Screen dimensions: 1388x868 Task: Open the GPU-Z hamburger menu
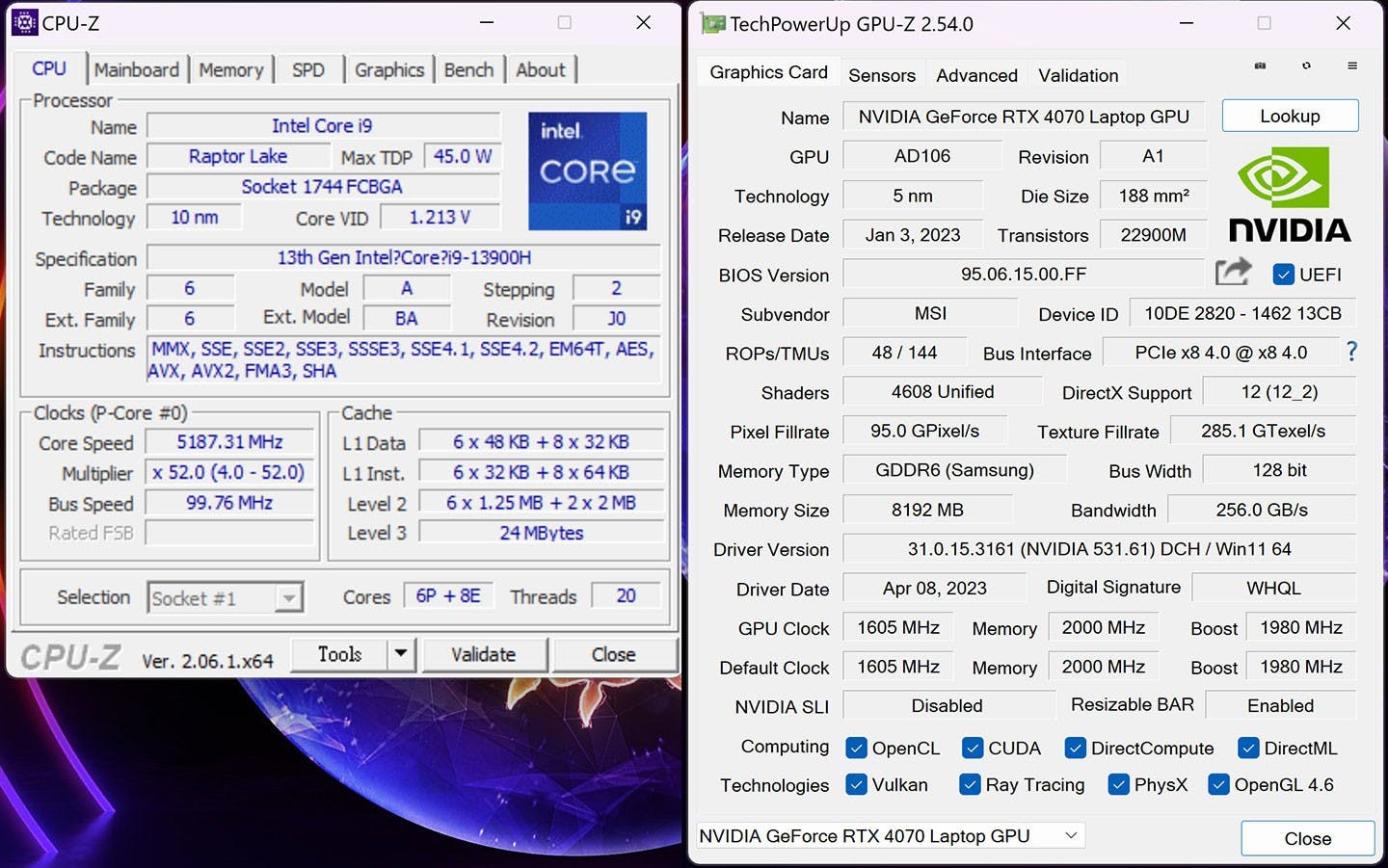1352,66
